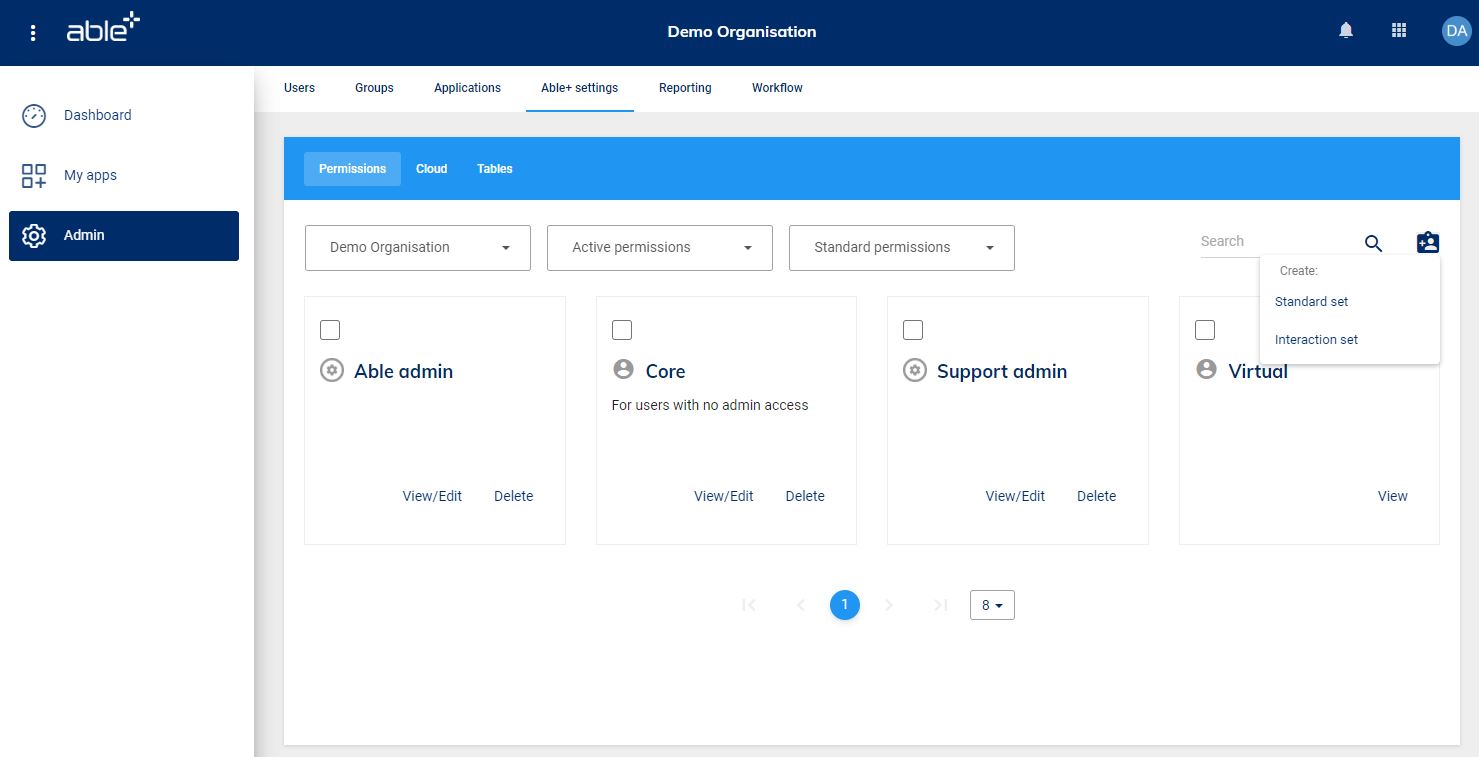Open the Standard permissions dropdown

(902, 248)
